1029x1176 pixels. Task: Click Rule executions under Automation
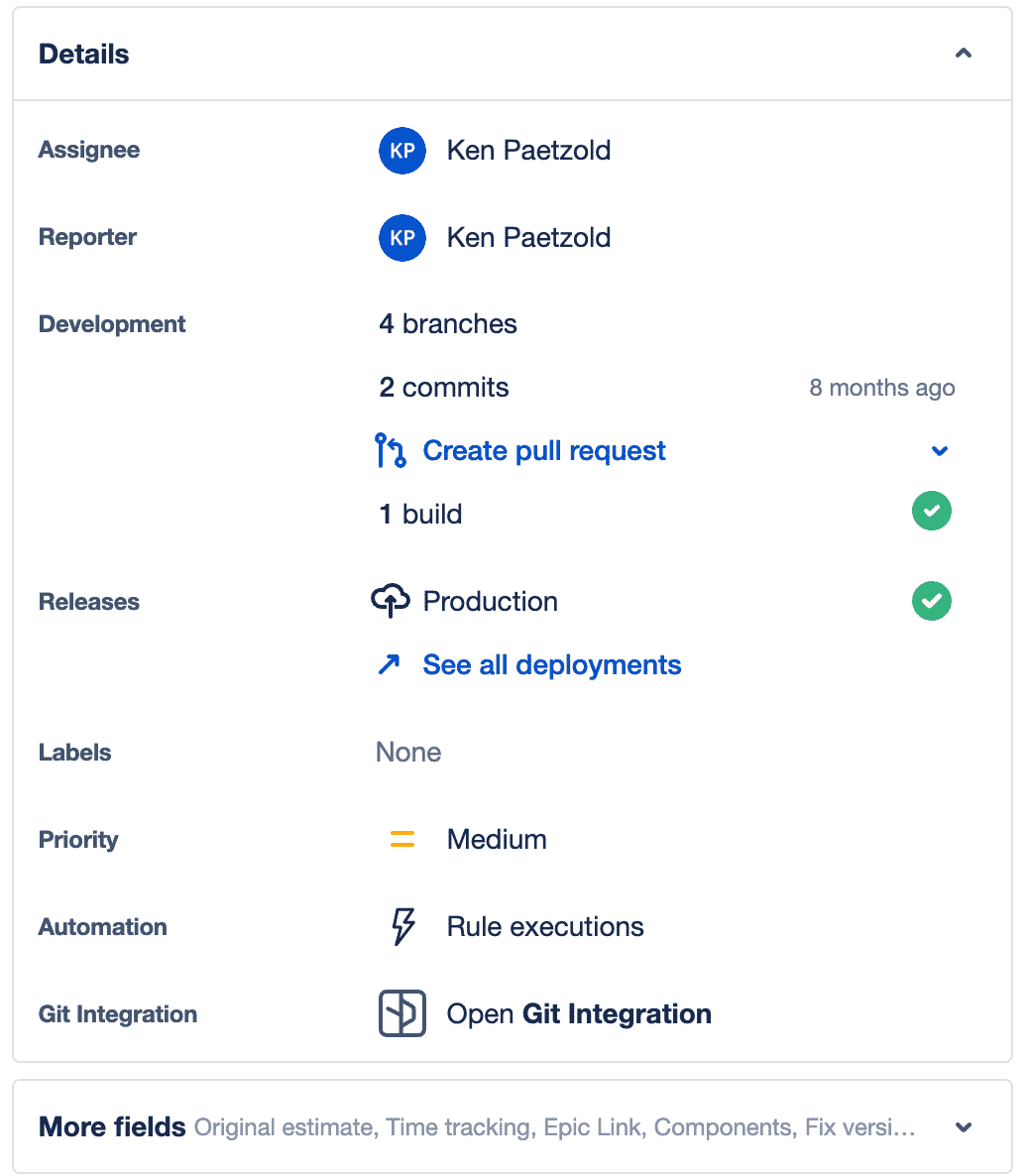[545, 927]
